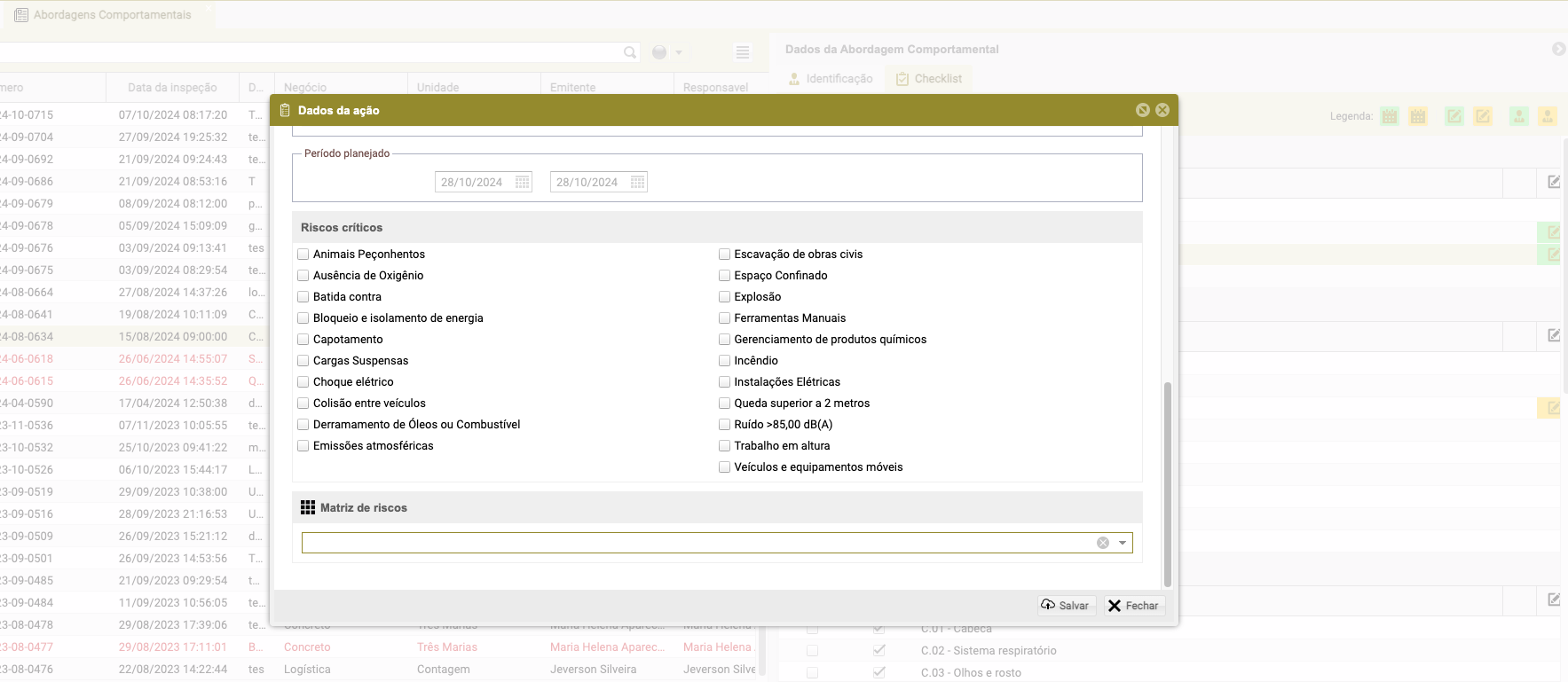Screen dimensions: 1568x682
Task: Click the C.02 - Sistema respiratório row
Action: 989,651
